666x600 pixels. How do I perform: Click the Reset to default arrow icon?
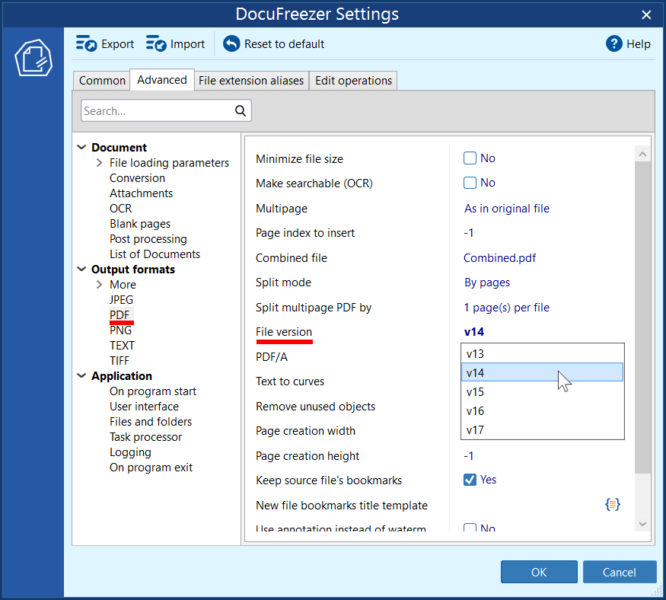click(231, 44)
